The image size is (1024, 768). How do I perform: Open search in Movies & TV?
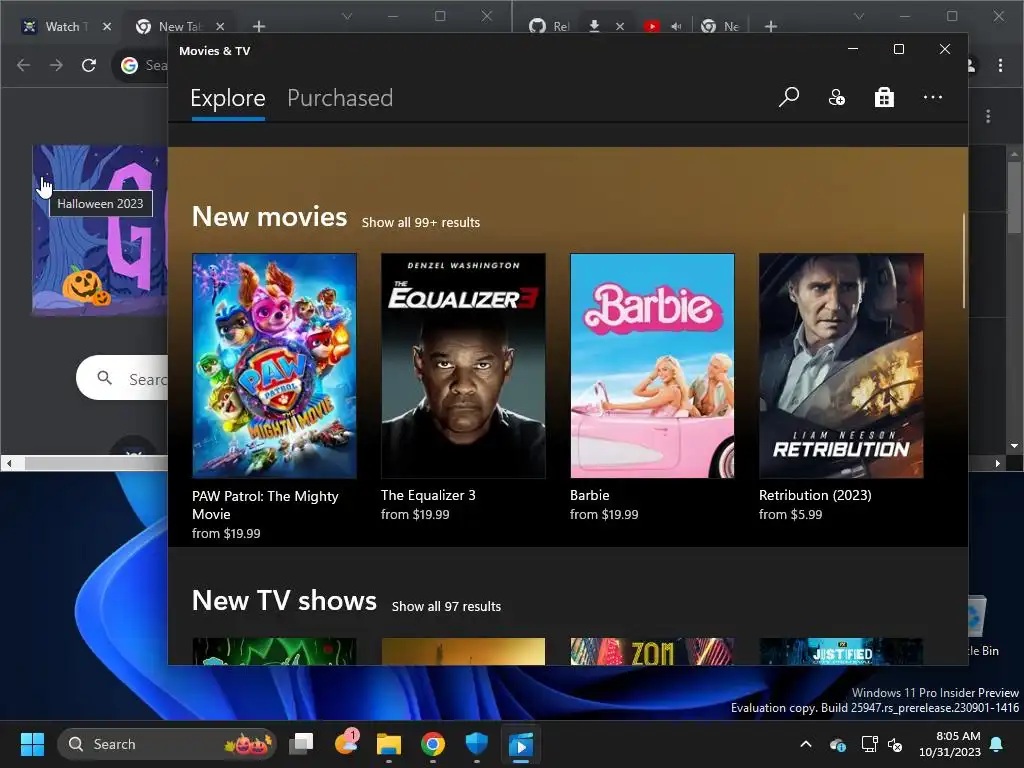pyautogui.click(x=789, y=97)
